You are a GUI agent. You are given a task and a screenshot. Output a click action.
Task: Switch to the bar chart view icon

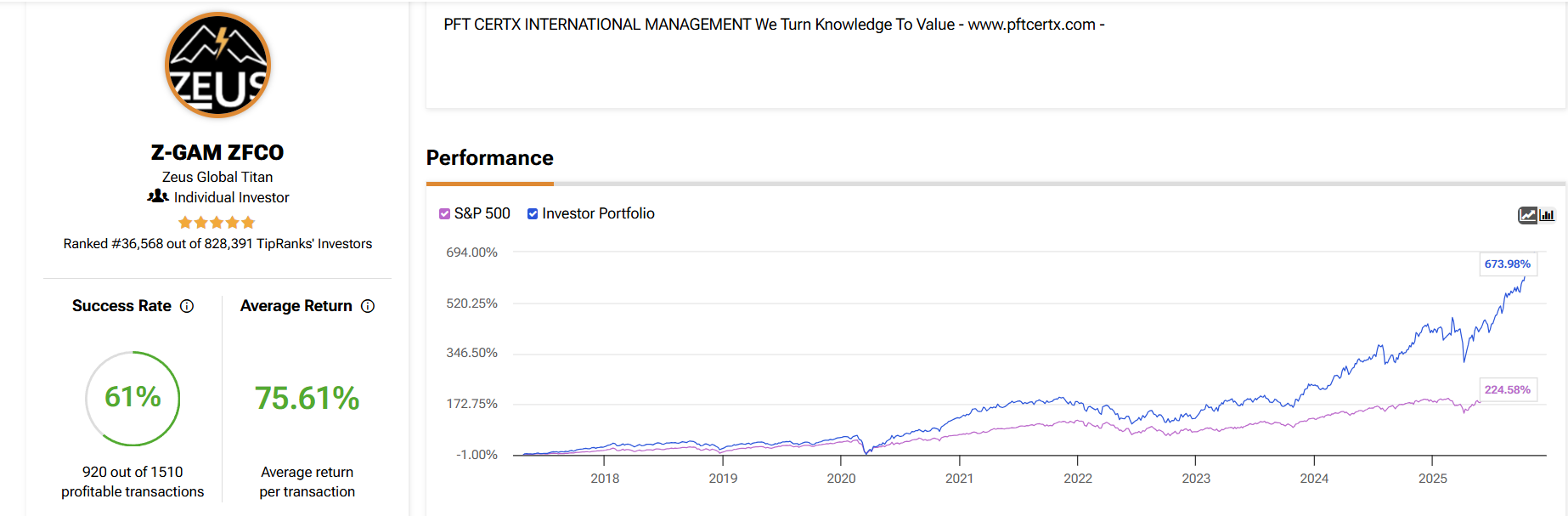pyautogui.click(x=1547, y=215)
